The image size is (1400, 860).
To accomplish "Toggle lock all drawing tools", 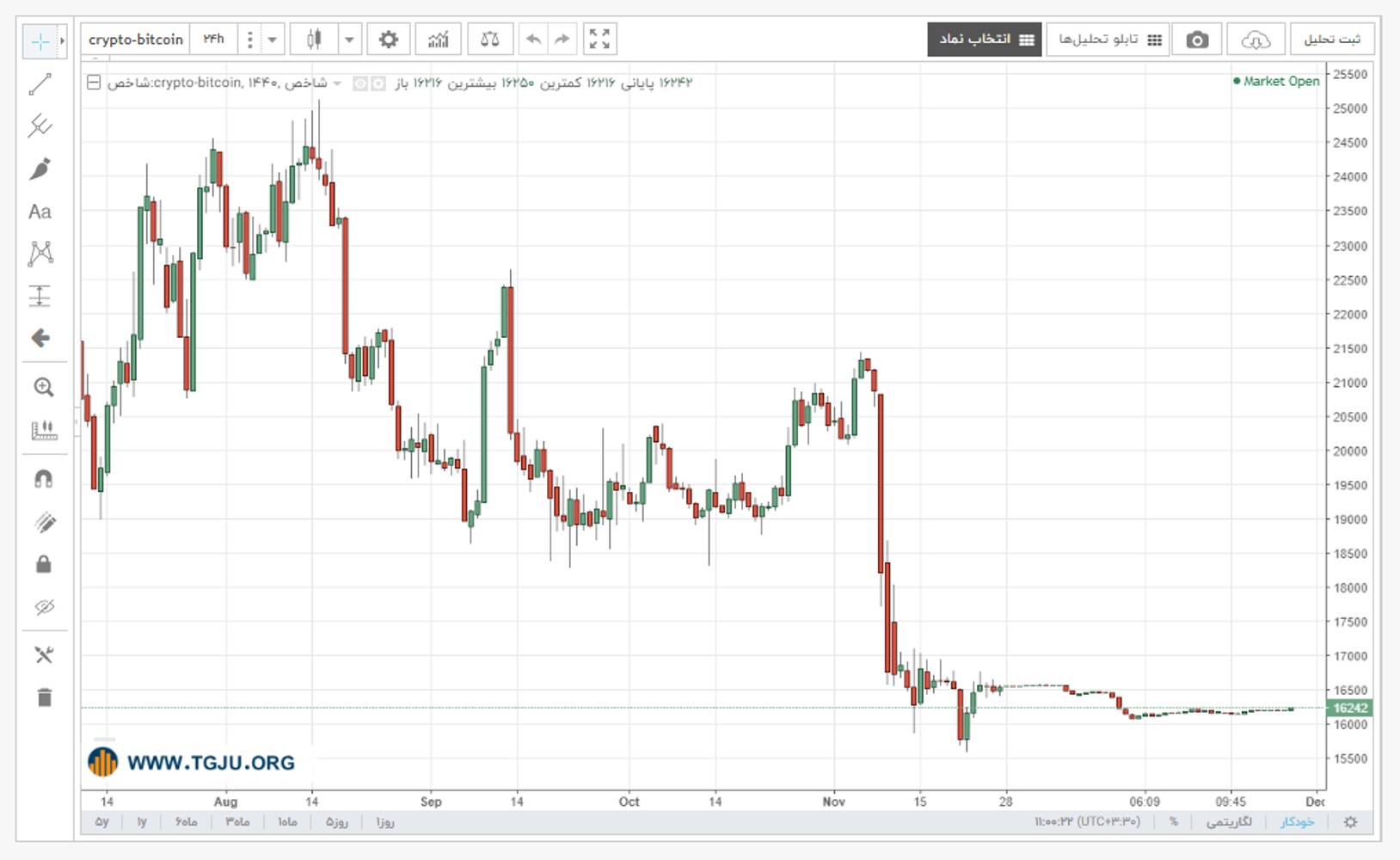I will [43, 564].
